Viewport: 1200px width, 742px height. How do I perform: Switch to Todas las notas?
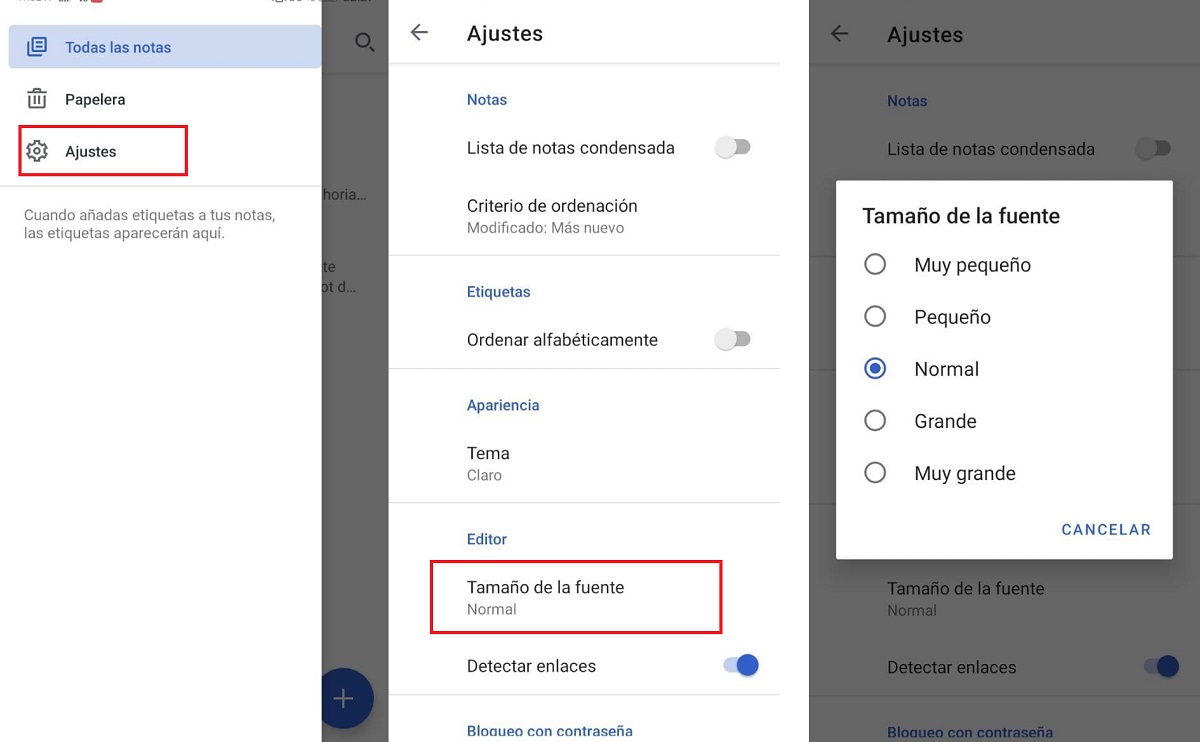[119, 46]
